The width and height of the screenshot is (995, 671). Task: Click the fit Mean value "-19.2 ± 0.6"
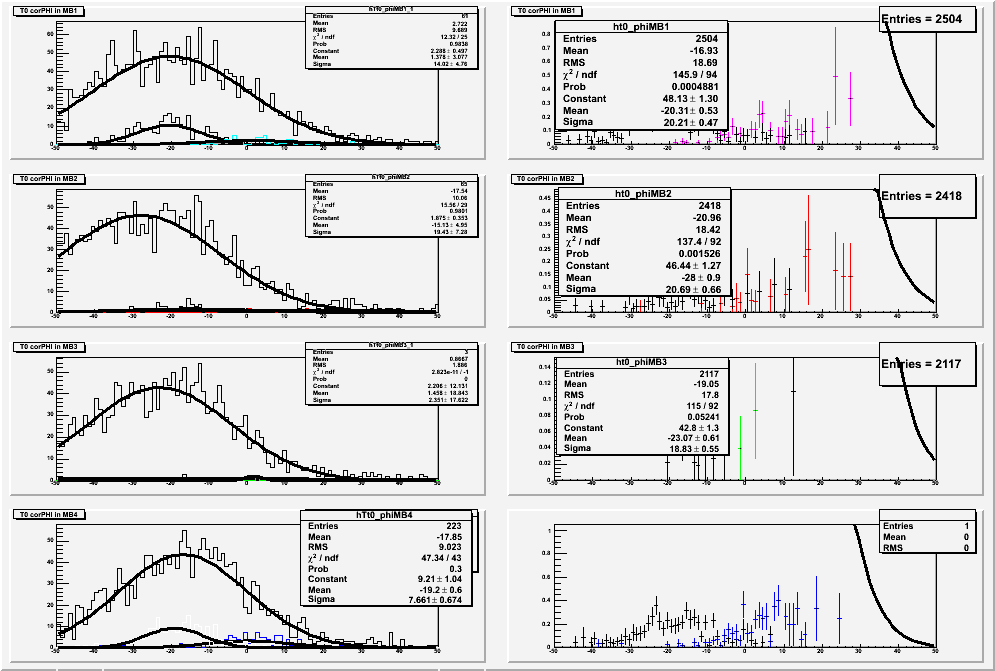click(438, 590)
